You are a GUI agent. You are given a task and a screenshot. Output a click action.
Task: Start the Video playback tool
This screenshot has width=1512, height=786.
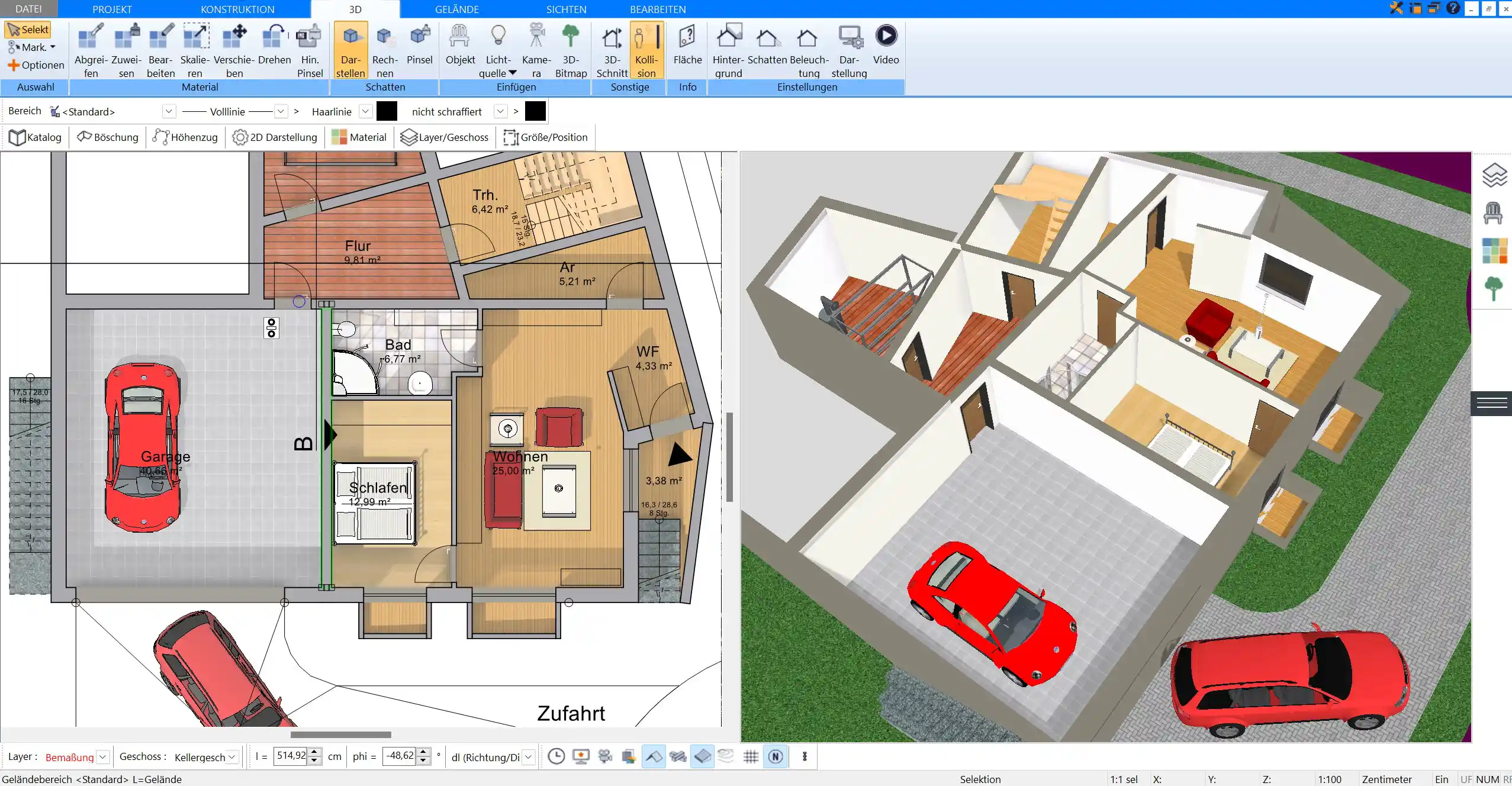[886, 44]
